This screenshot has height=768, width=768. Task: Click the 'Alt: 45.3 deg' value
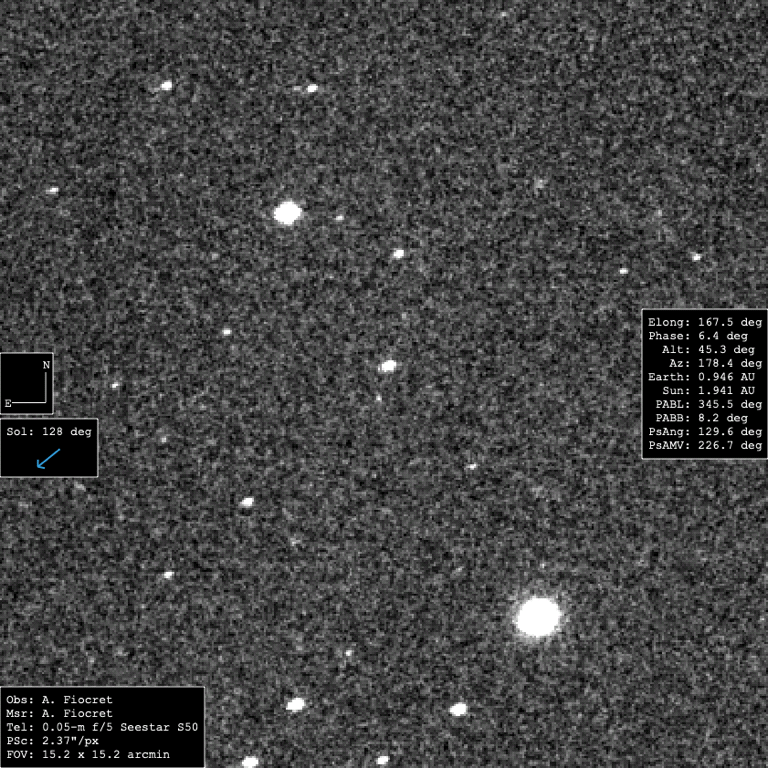708,350
